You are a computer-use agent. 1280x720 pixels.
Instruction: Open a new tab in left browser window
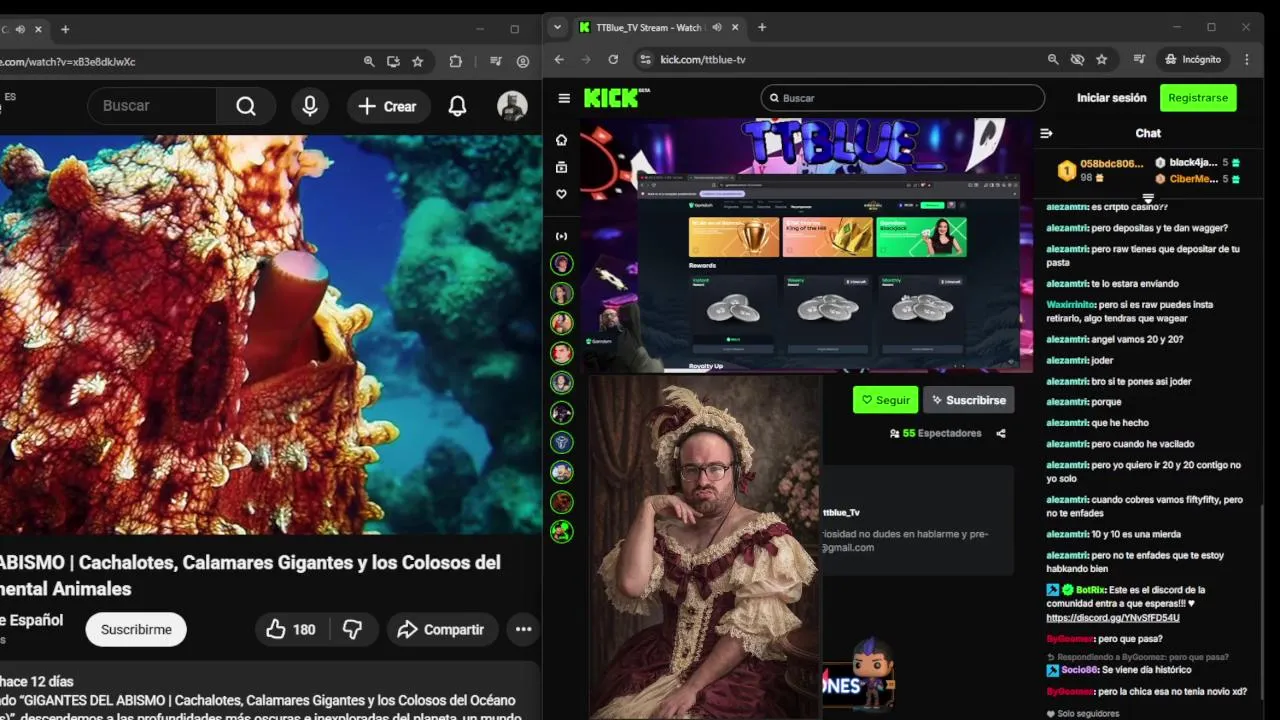coord(65,29)
